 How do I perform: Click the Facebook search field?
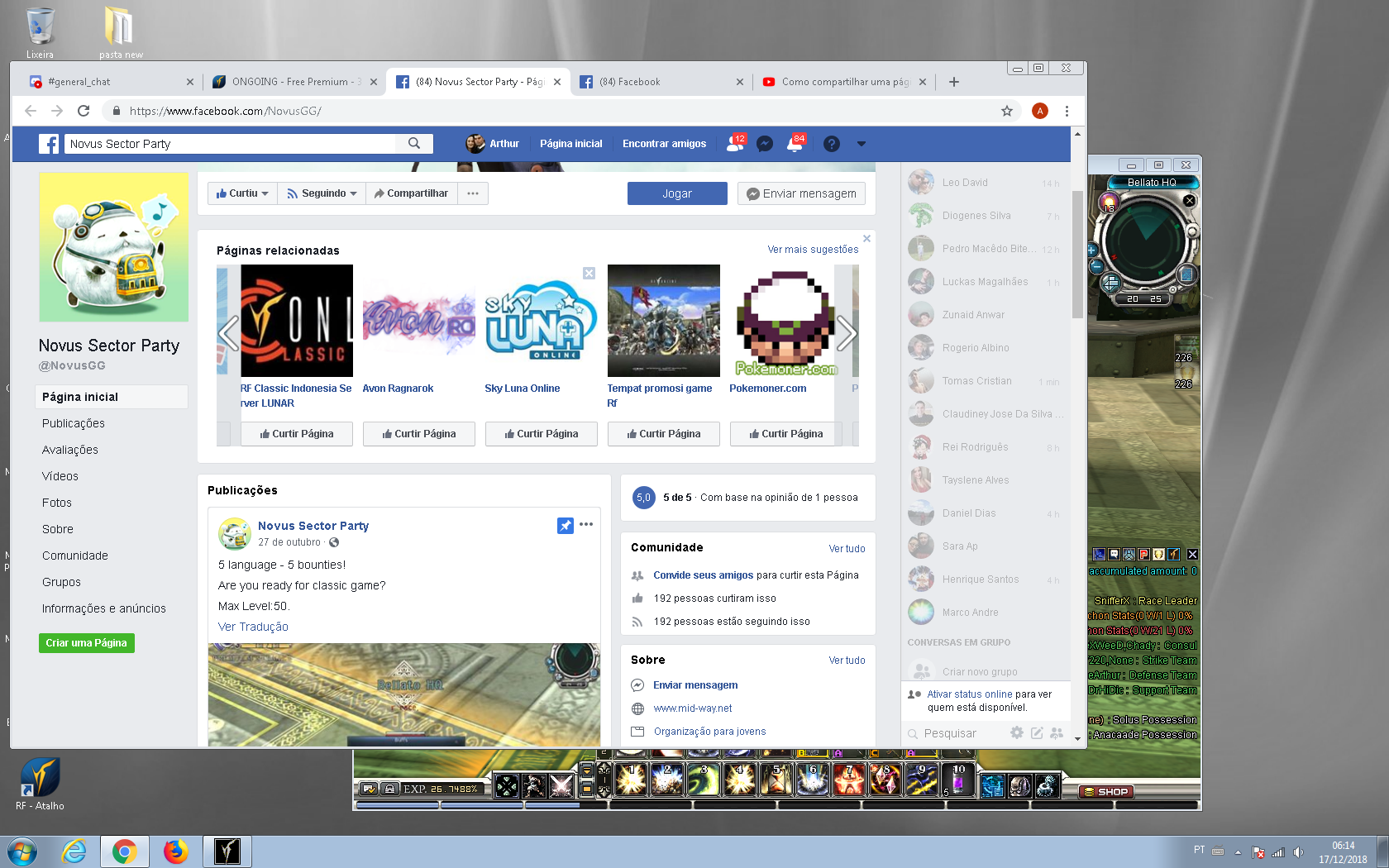click(231, 144)
